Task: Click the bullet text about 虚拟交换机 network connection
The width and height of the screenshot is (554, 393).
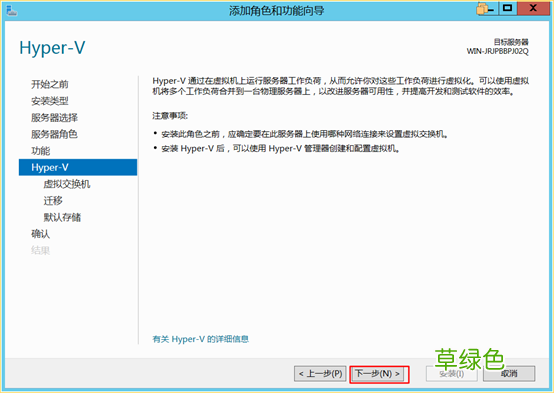Action: point(305,134)
